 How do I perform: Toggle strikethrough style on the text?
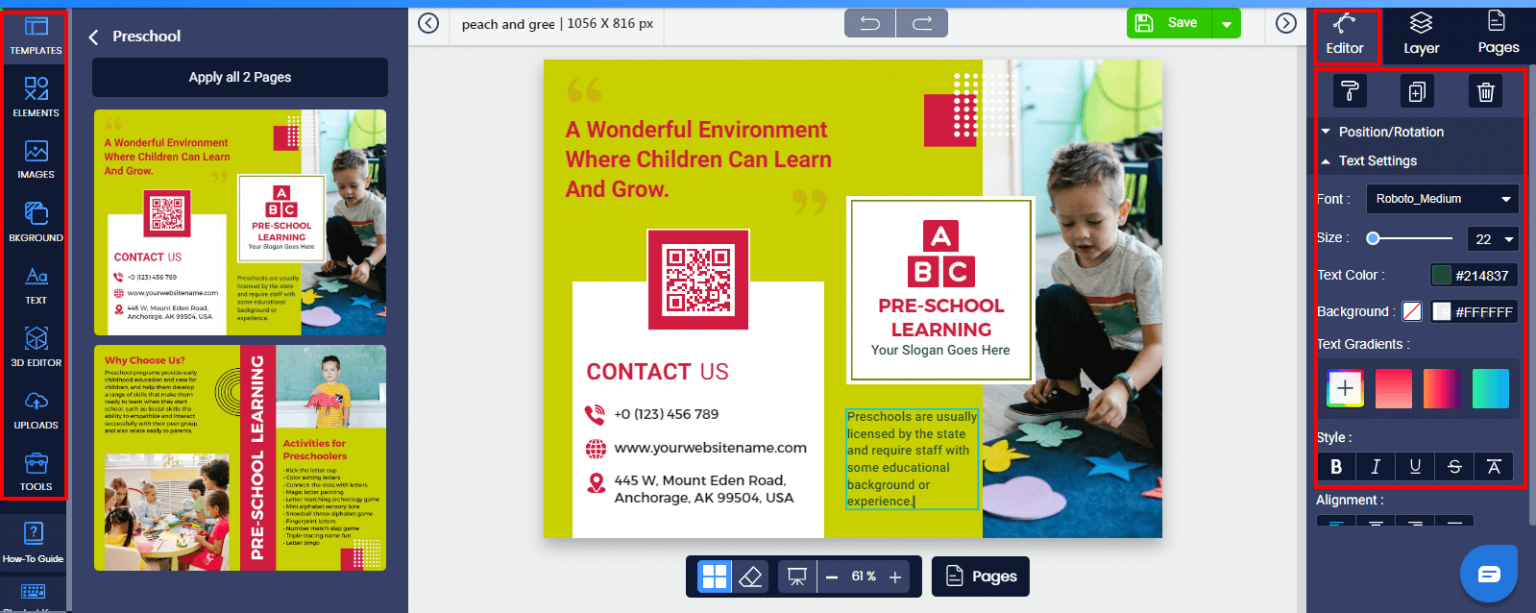point(1454,466)
